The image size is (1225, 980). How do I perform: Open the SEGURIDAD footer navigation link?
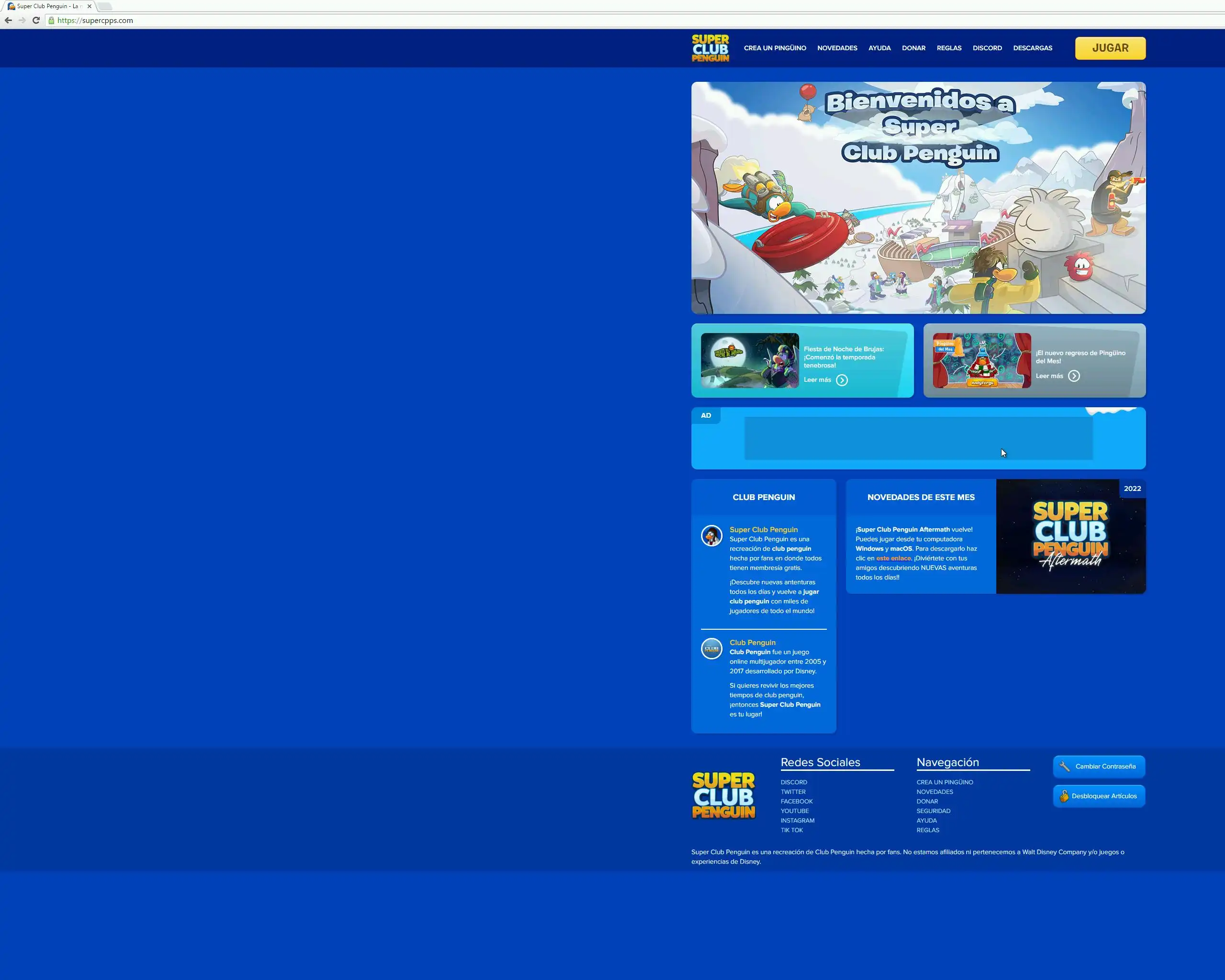pos(933,811)
